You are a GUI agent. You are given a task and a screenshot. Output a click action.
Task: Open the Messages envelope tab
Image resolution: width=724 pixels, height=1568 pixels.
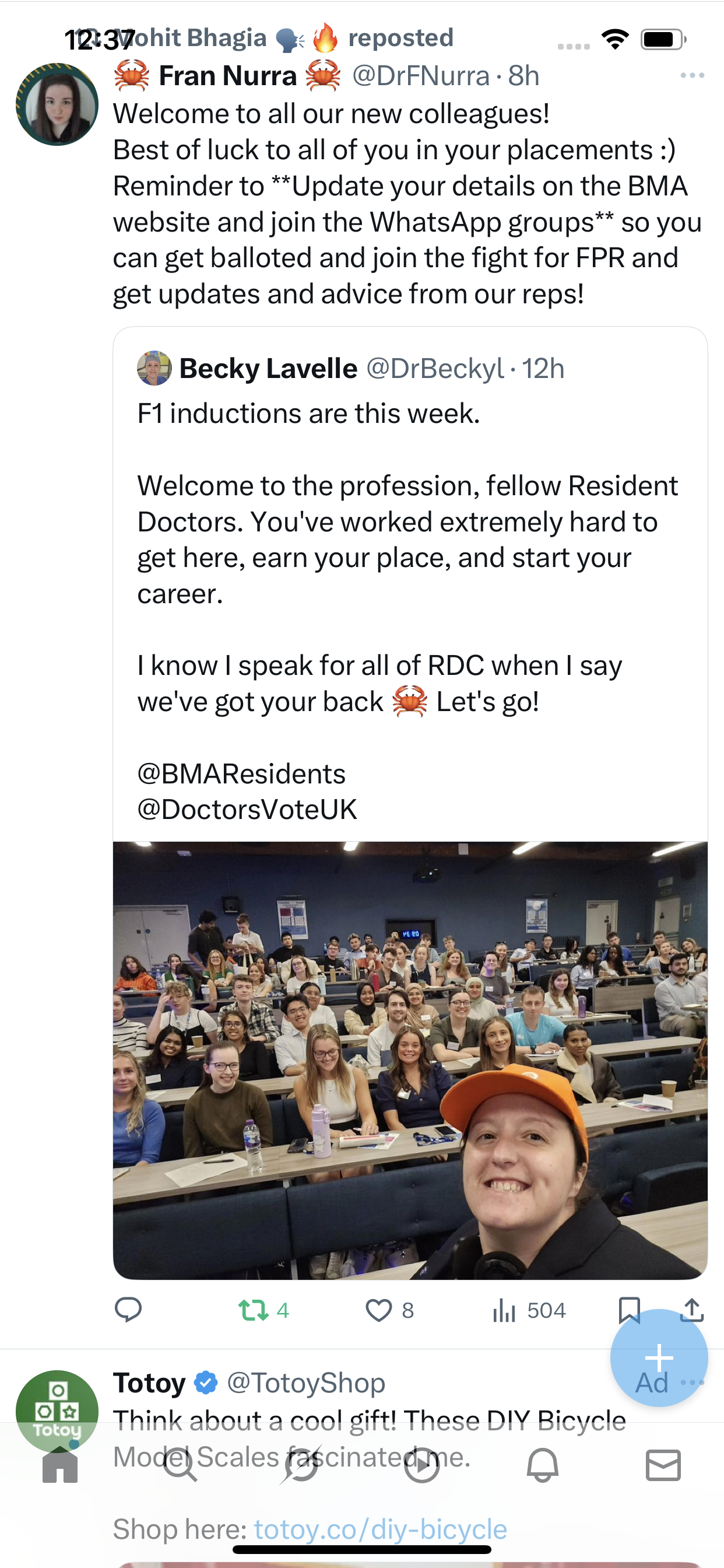[x=663, y=1466]
